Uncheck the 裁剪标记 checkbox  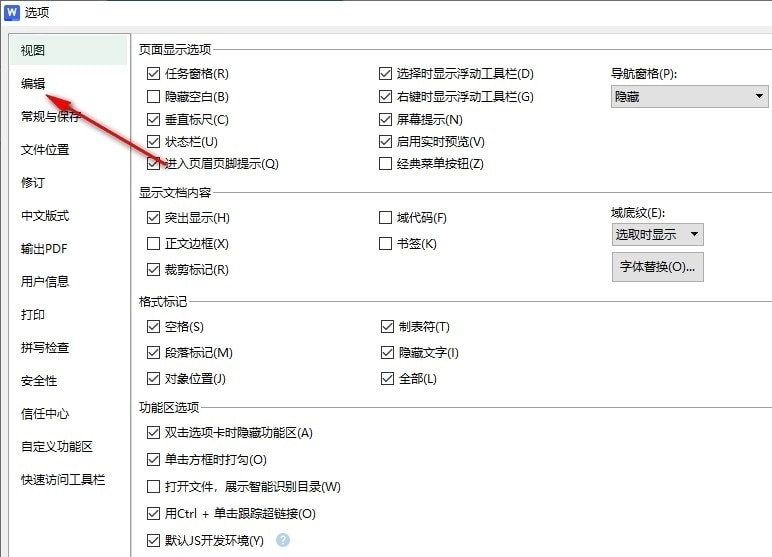(153, 270)
